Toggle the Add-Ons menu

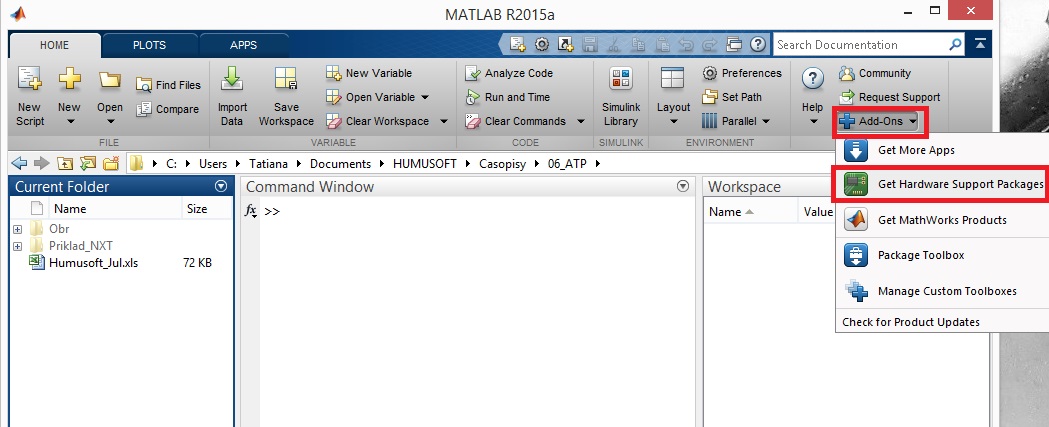(x=879, y=121)
